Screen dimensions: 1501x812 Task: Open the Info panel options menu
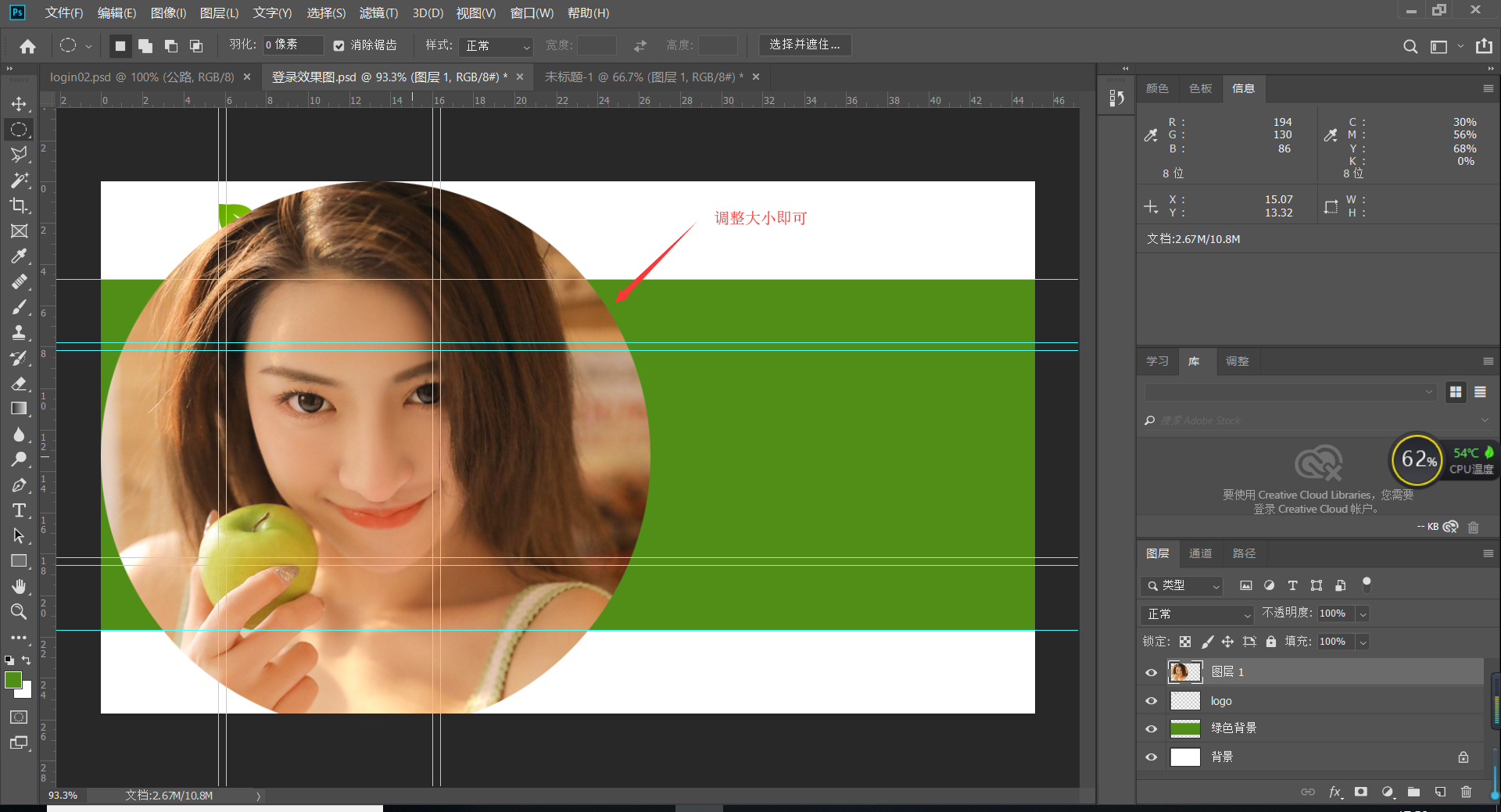click(x=1488, y=89)
